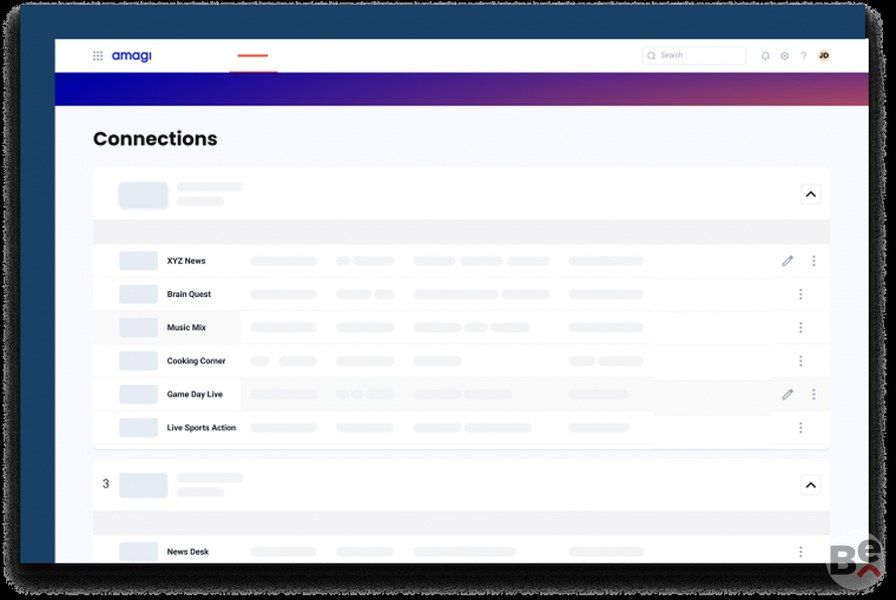Open more options for Music Mix

(x=801, y=327)
